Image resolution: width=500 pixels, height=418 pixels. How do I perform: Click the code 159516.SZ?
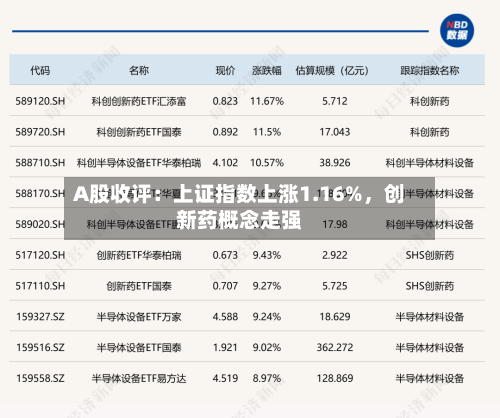pyautogui.click(x=40, y=347)
